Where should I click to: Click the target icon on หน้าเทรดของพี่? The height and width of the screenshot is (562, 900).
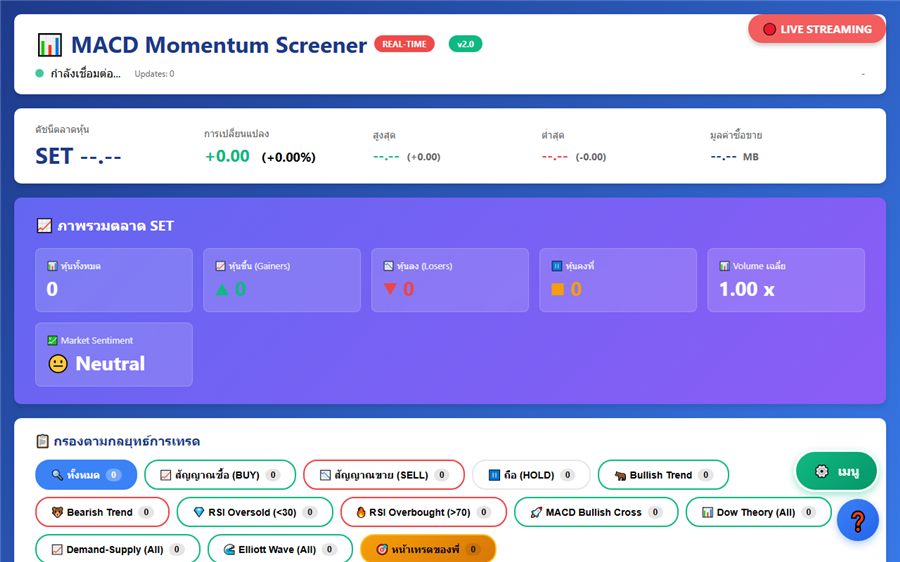tap(382, 549)
